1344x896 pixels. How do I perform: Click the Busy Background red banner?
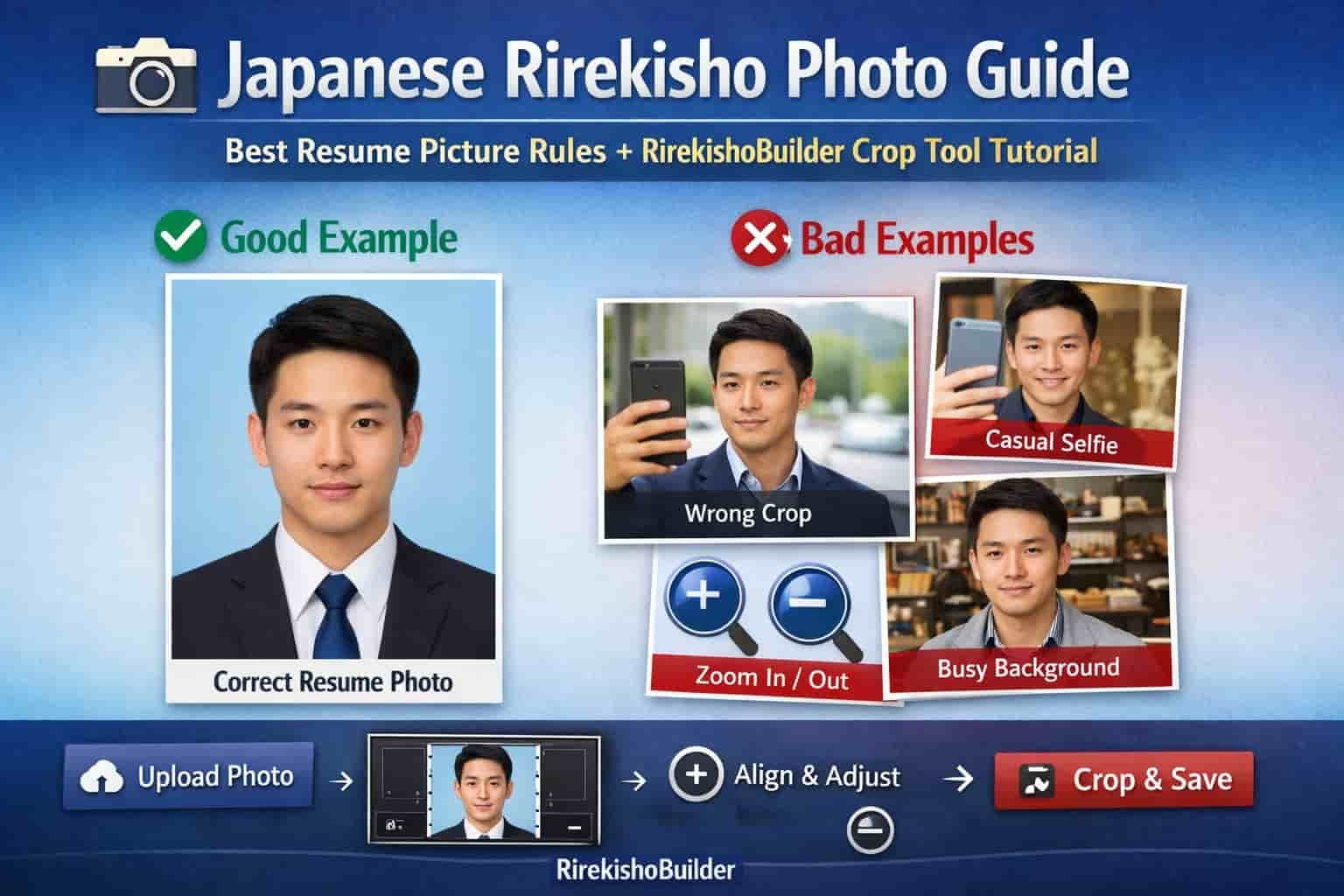(x=1030, y=667)
